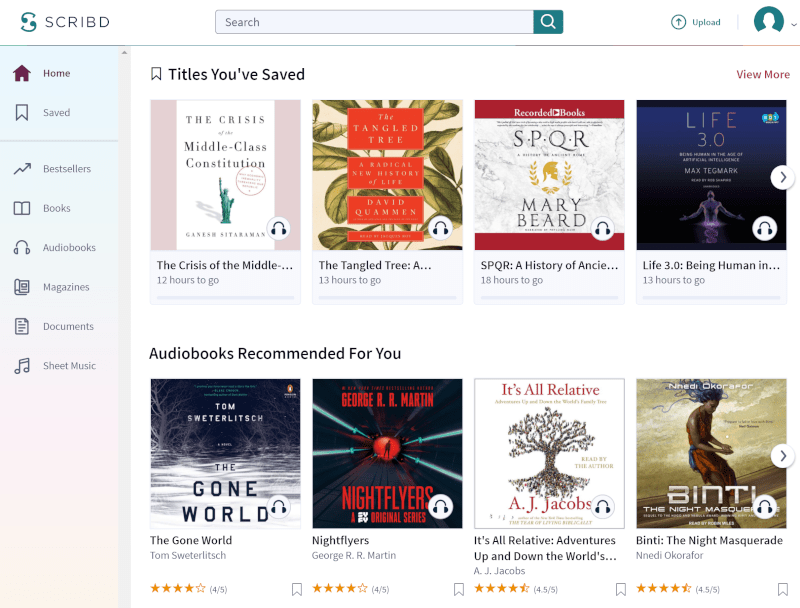The height and width of the screenshot is (608, 800).
Task: View the It's All Relative audiobook page
Action: (548, 453)
